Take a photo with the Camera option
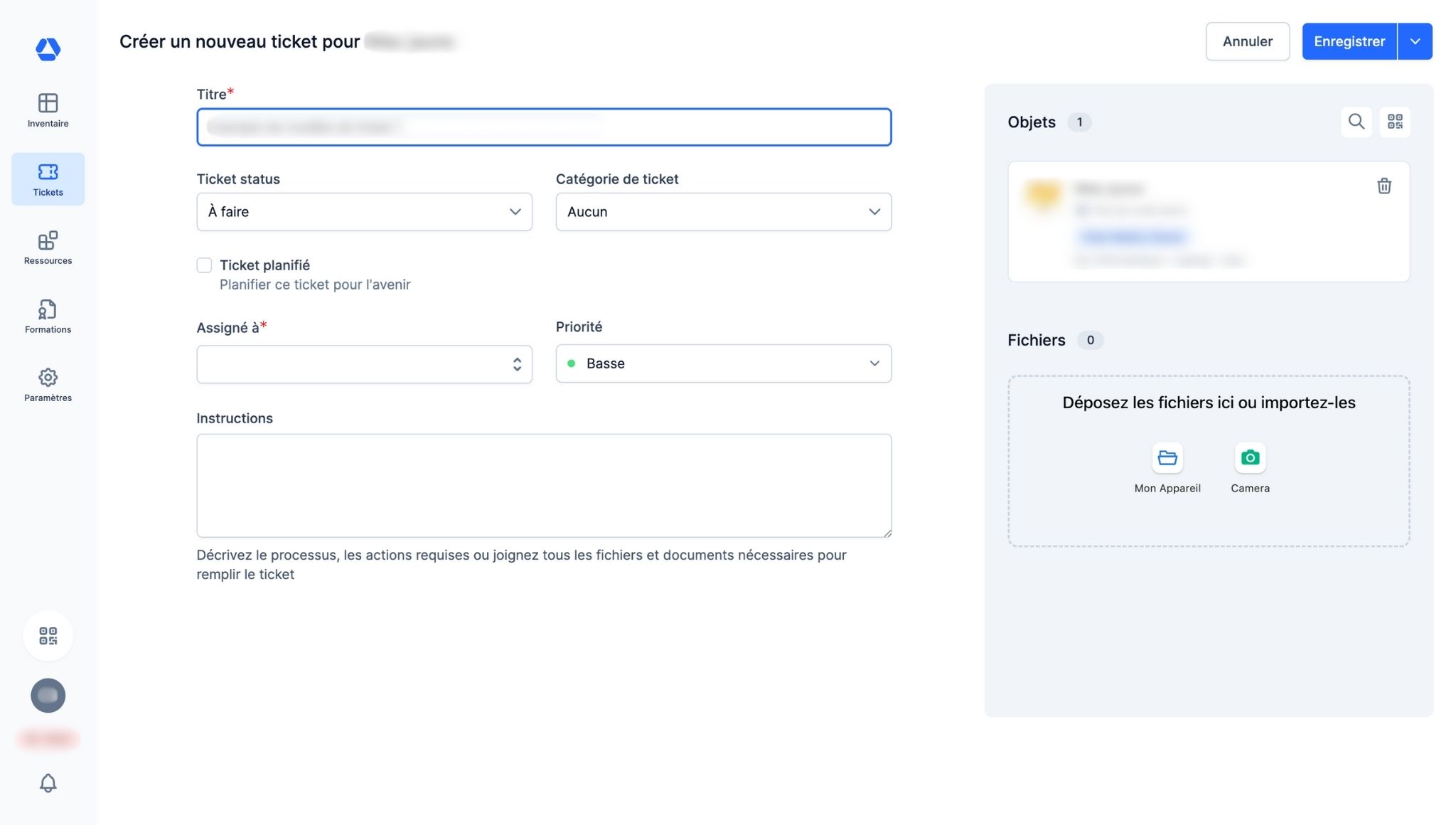The width and height of the screenshot is (1456, 825). pyautogui.click(x=1250, y=459)
